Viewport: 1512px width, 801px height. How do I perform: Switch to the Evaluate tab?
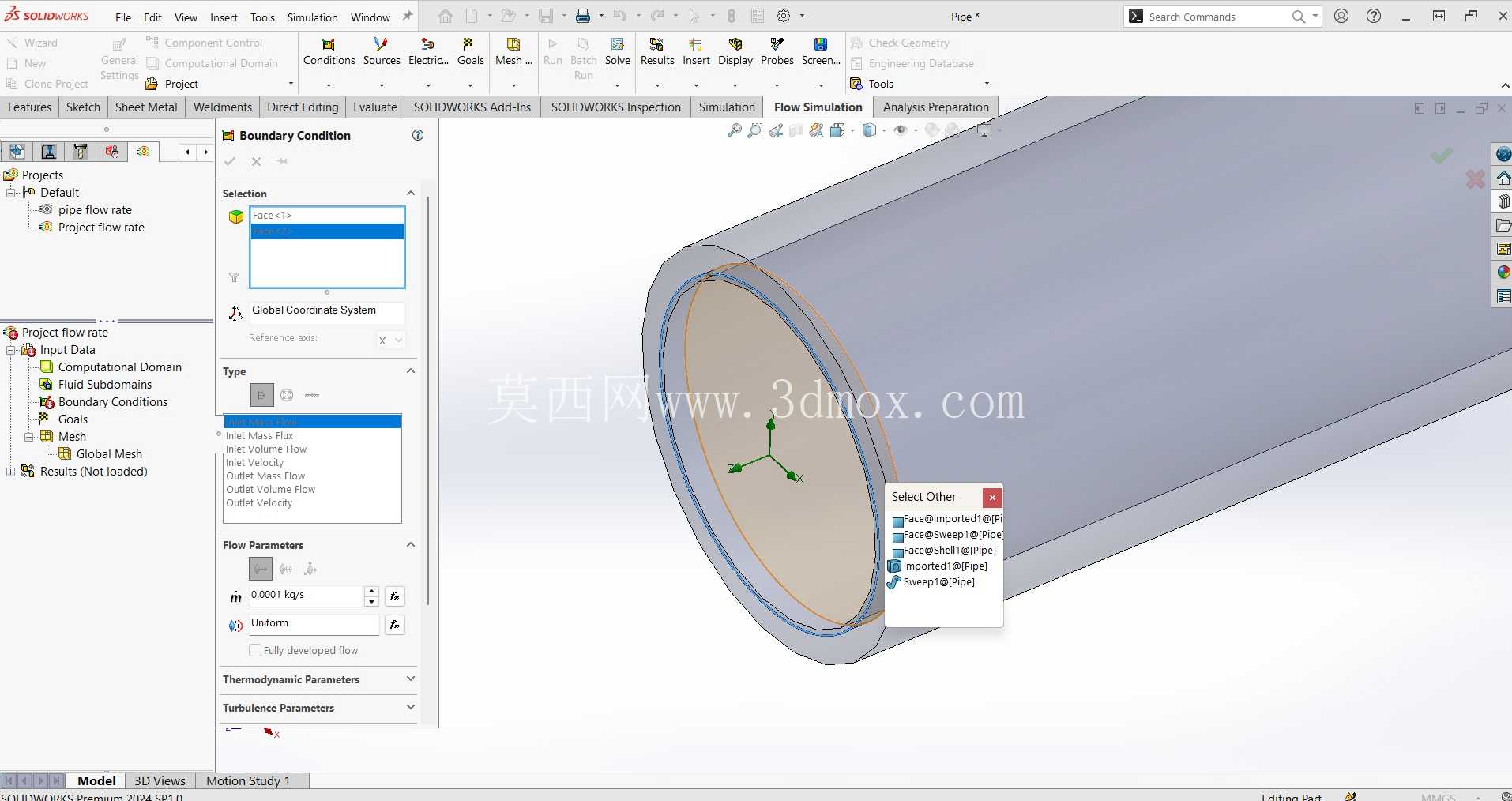(374, 107)
